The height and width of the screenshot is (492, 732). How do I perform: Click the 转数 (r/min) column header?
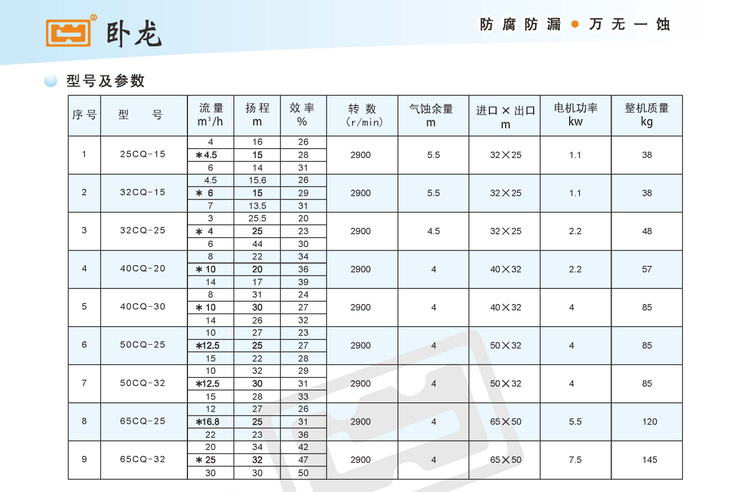click(362, 115)
